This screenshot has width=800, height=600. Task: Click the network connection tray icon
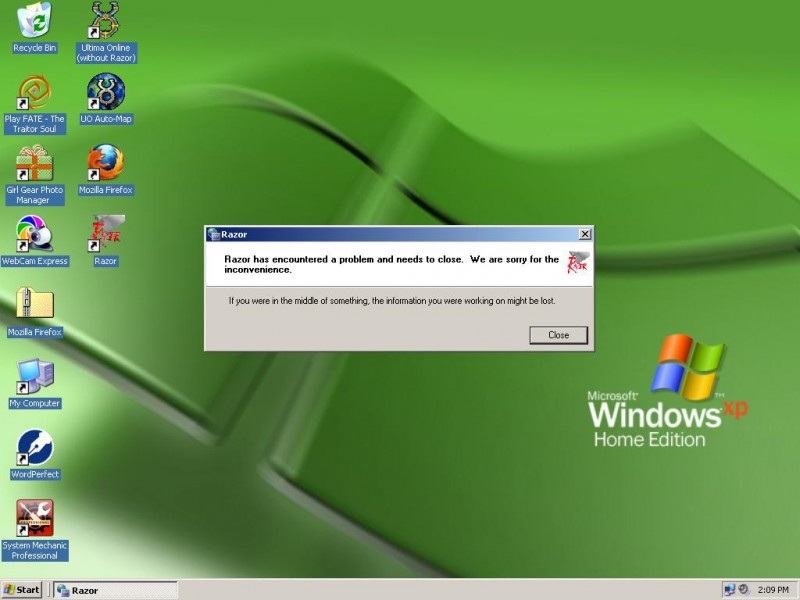(x=729, y=590)
